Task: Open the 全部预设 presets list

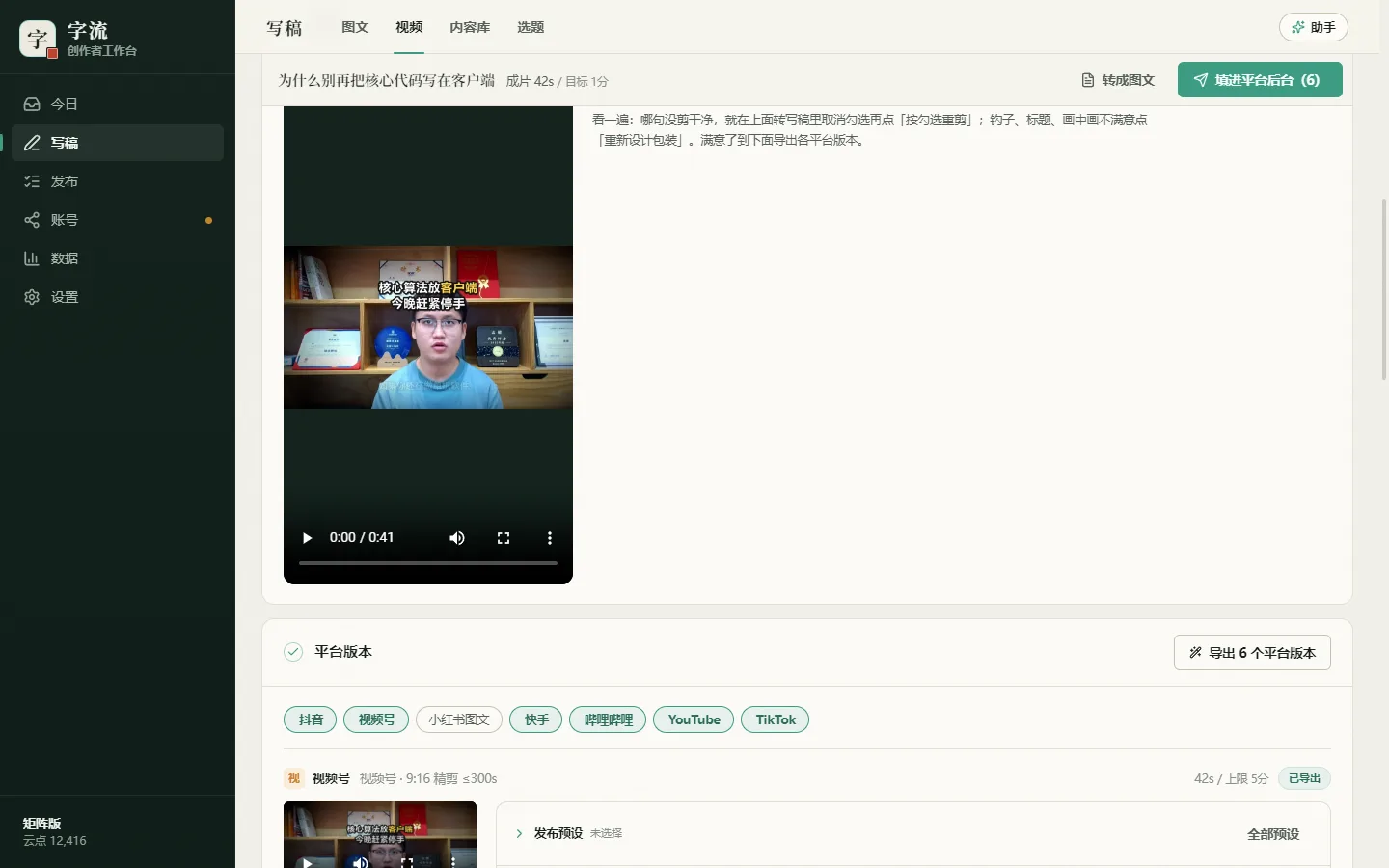Action: (x=1273, y=834)
